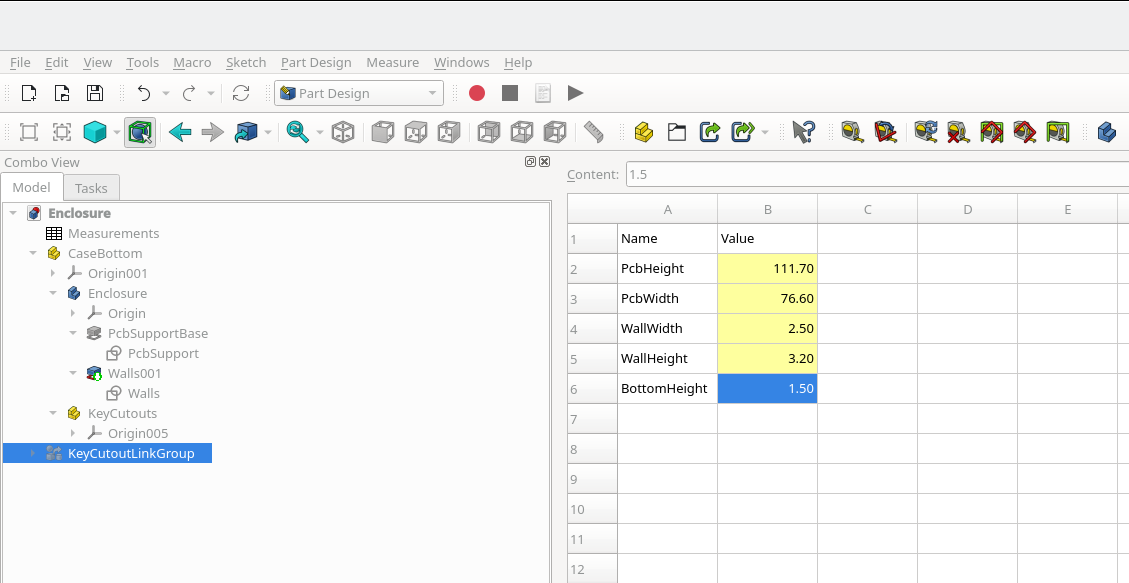Viewport: 1129px width, 583px height.
Task: Click the Measure distance ruler icon
Action: tap(594, 132)
